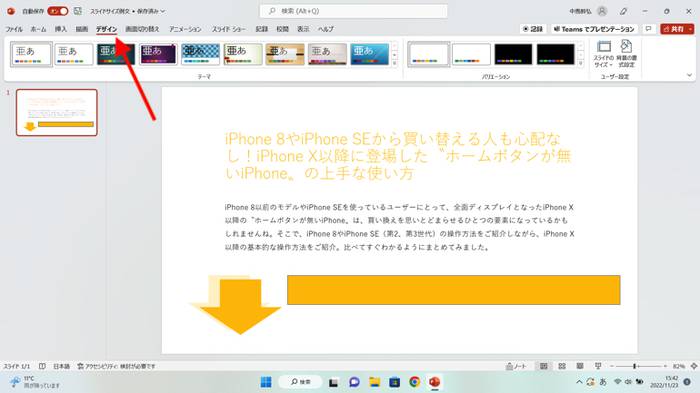
Task: Click the red 共有 (Share) button
Action: point(674,29)
